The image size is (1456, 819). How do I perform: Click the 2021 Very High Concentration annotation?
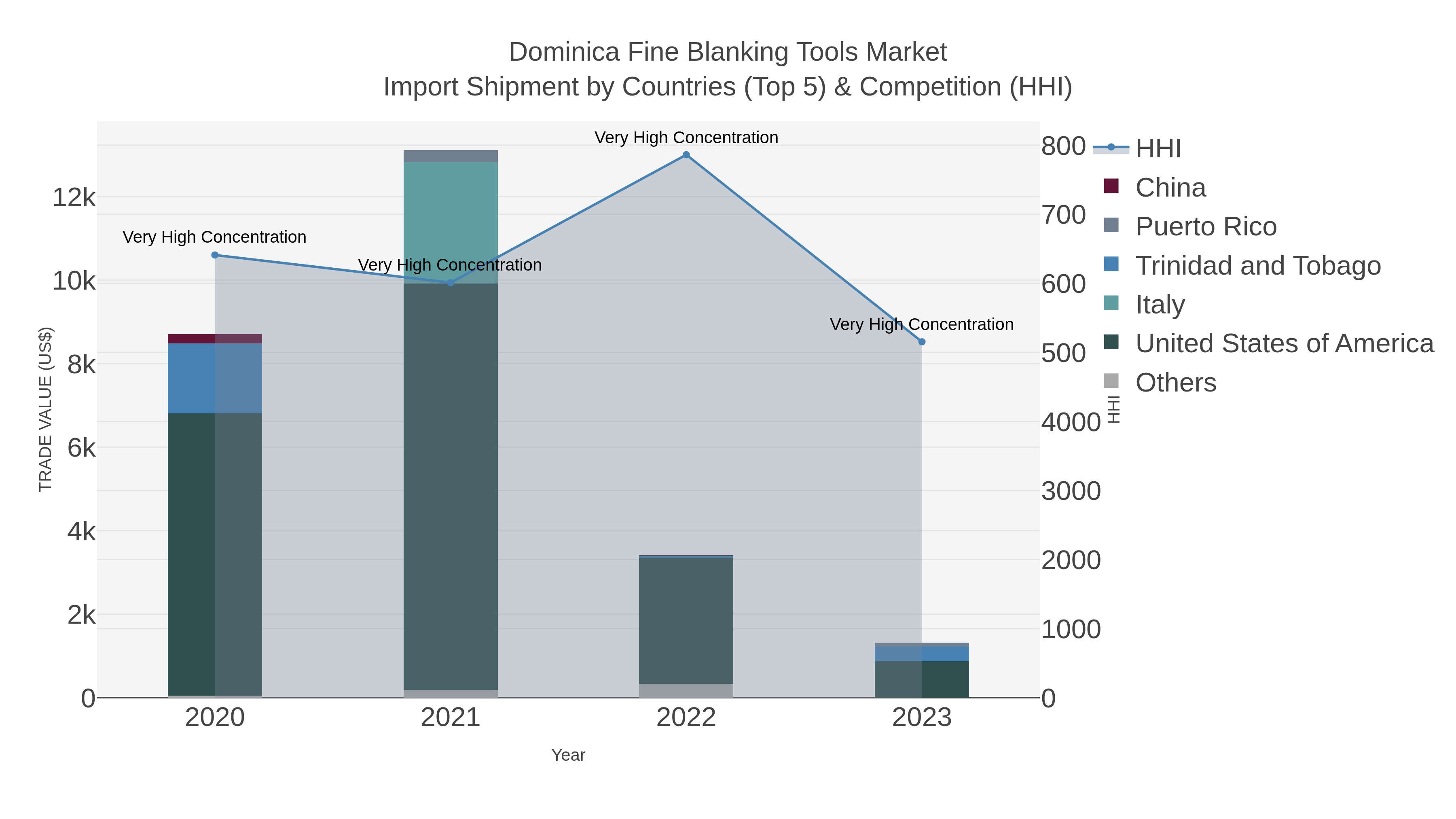[450, 265]
